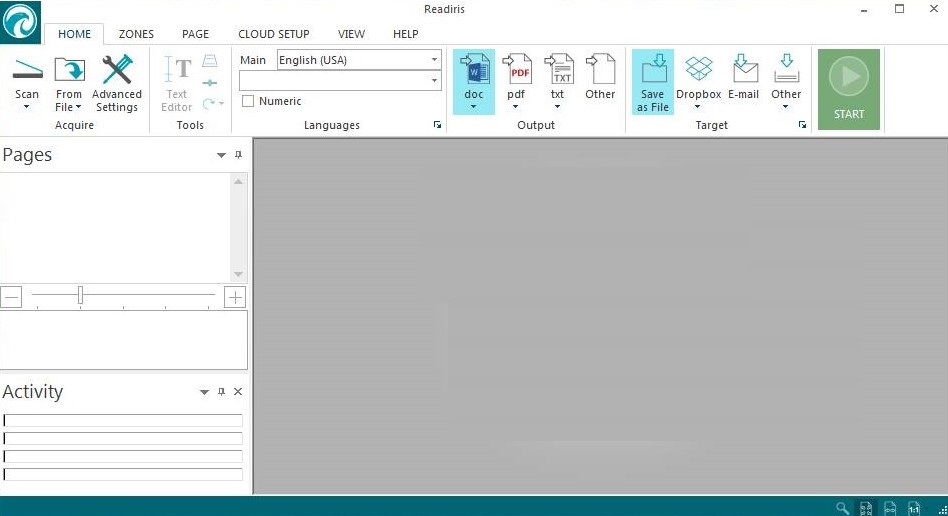Viewport: 948px width, 516px height.
Task: Pin the Activity panel
Action: 221,392
